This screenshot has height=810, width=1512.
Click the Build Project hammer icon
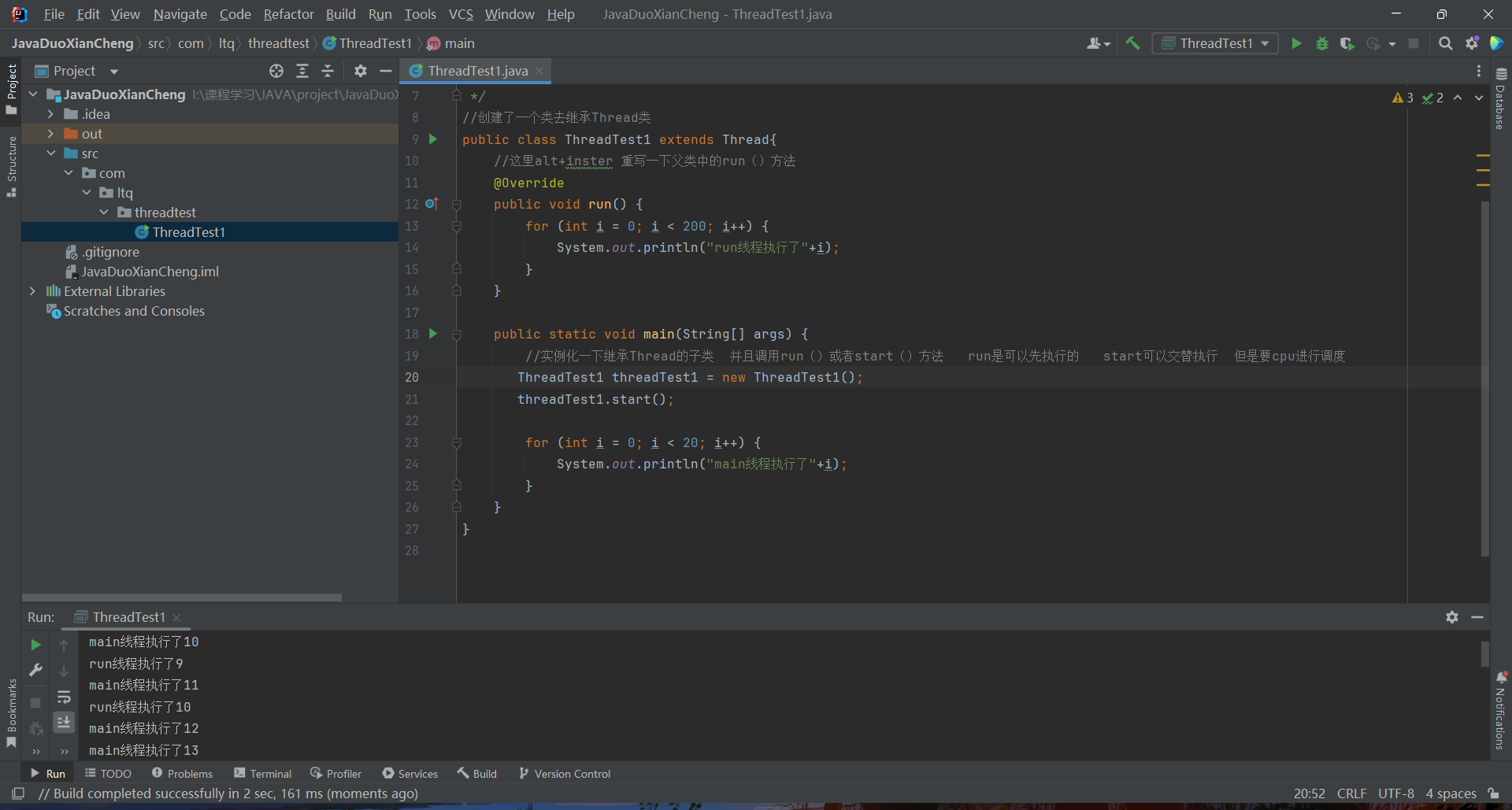[1132, 43]
